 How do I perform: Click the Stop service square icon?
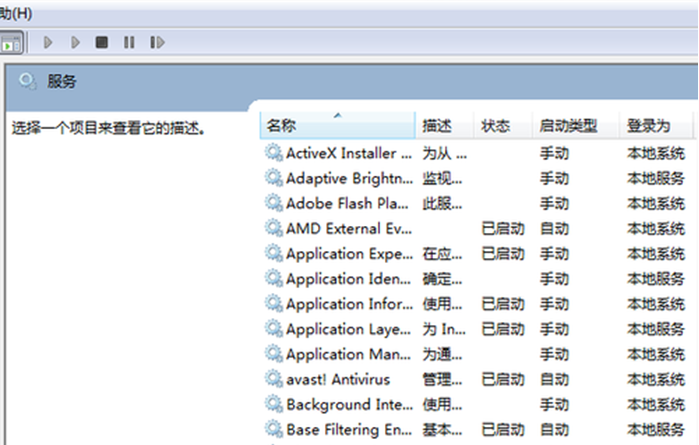(101, 42)
